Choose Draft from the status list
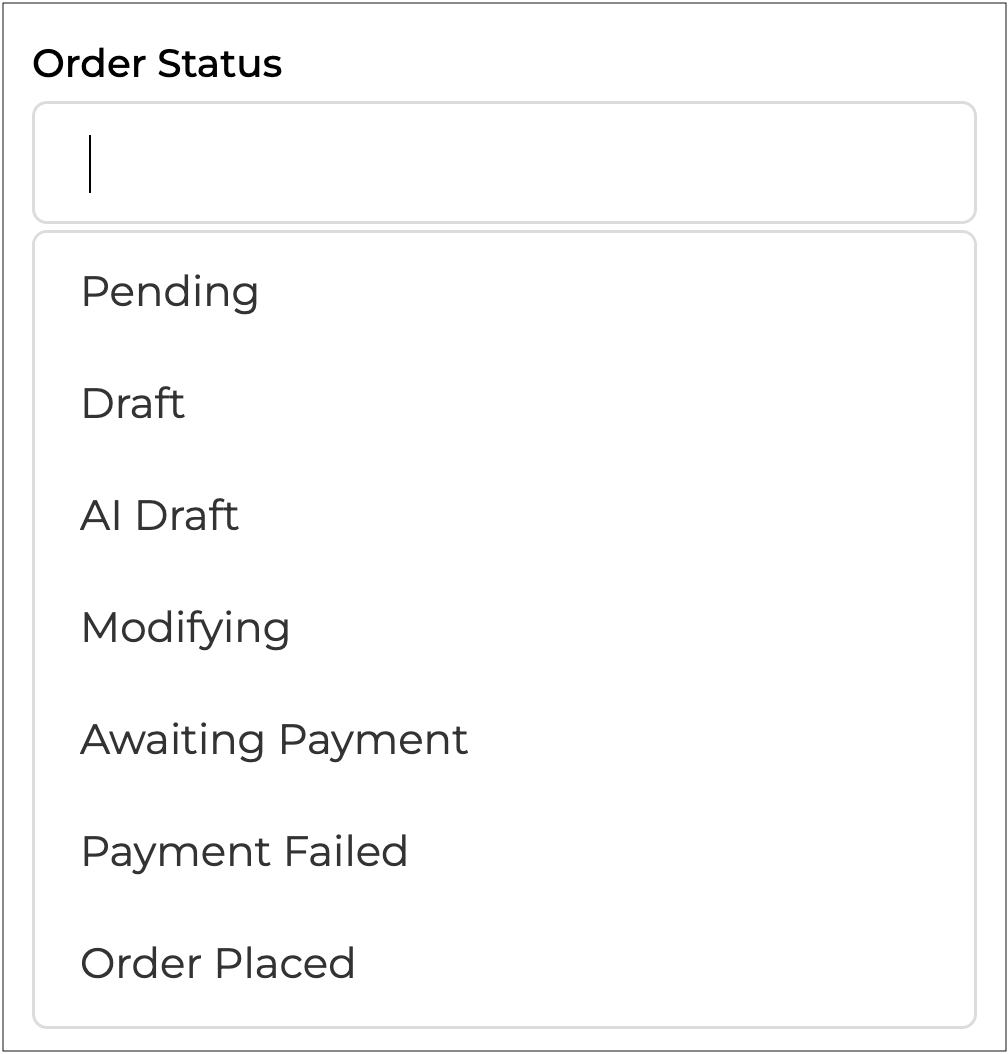1008x1054 pixels. (x=133, y=404)
